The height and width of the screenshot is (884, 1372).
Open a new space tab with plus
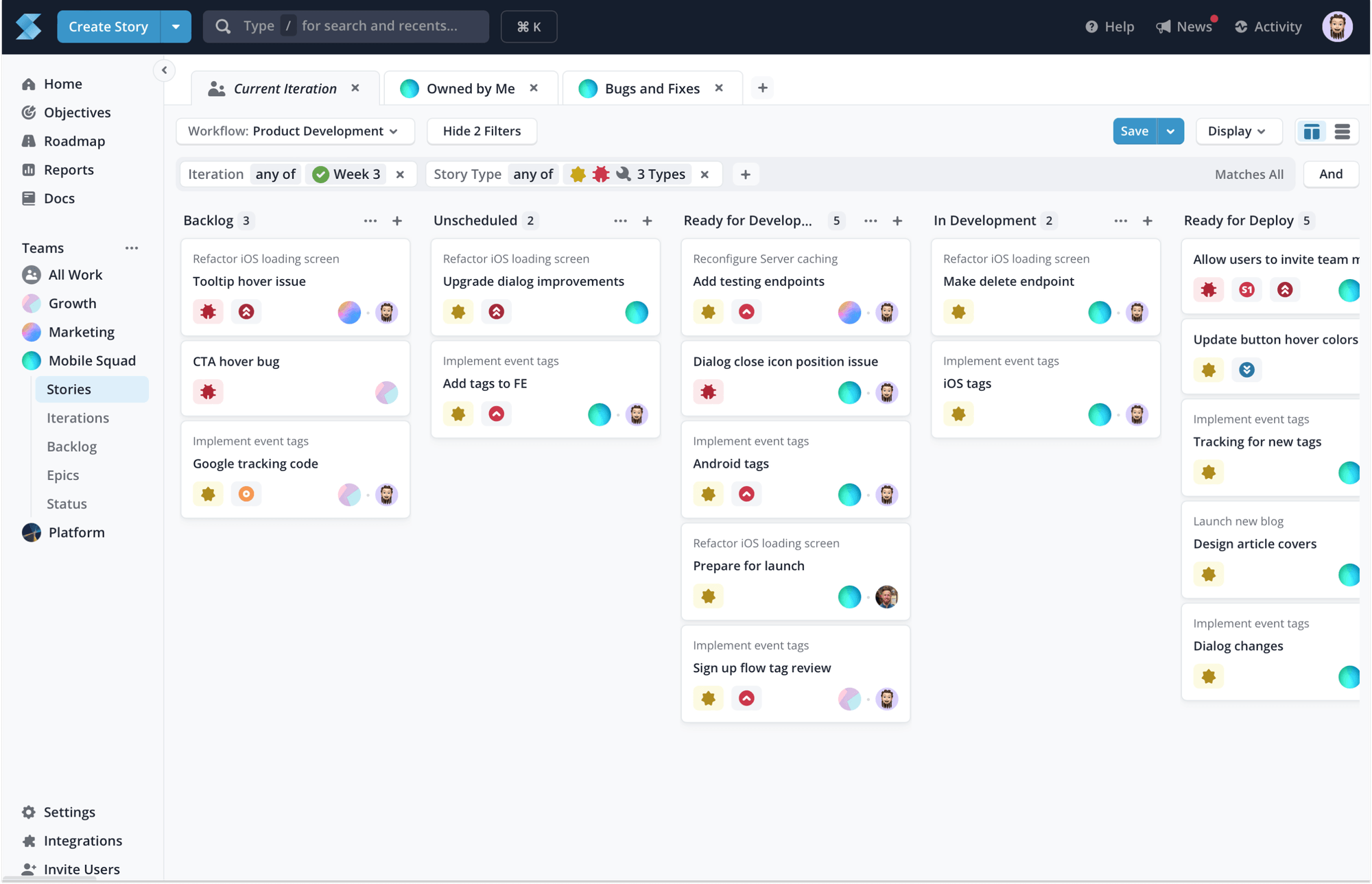tap(762, 88)
